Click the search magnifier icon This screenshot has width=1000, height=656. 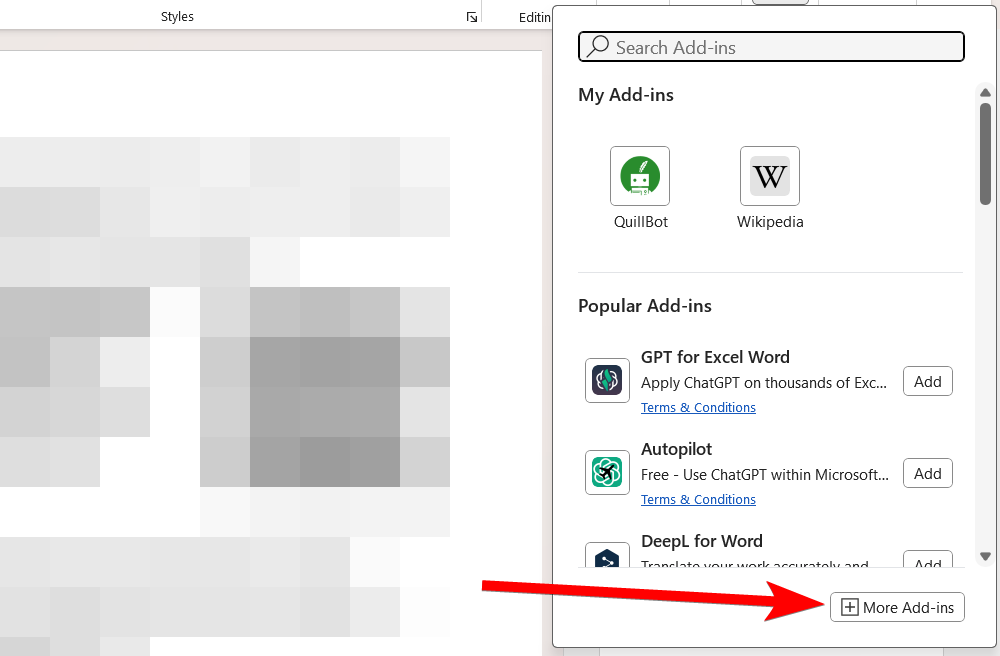598,47
